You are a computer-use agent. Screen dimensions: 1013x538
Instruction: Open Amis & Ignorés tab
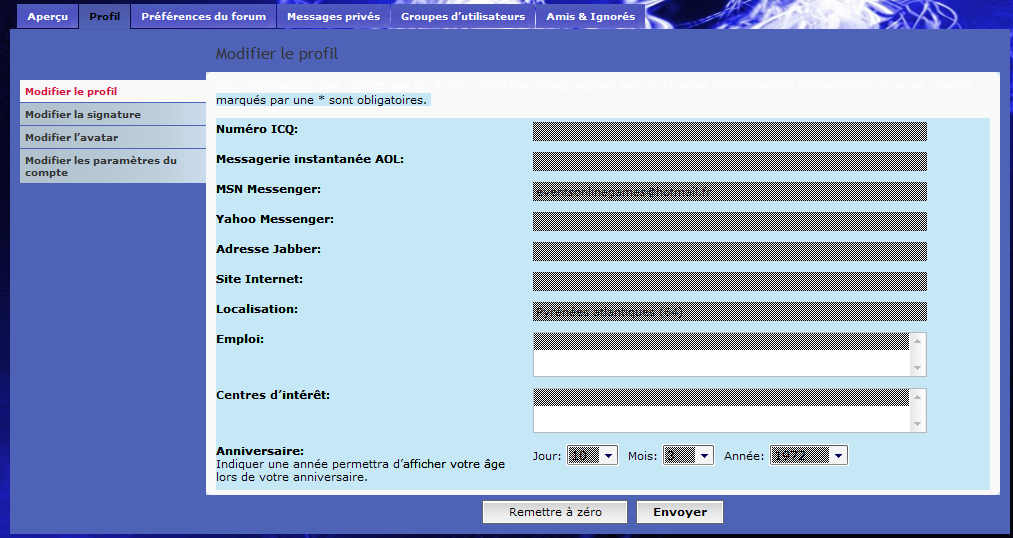590,17
